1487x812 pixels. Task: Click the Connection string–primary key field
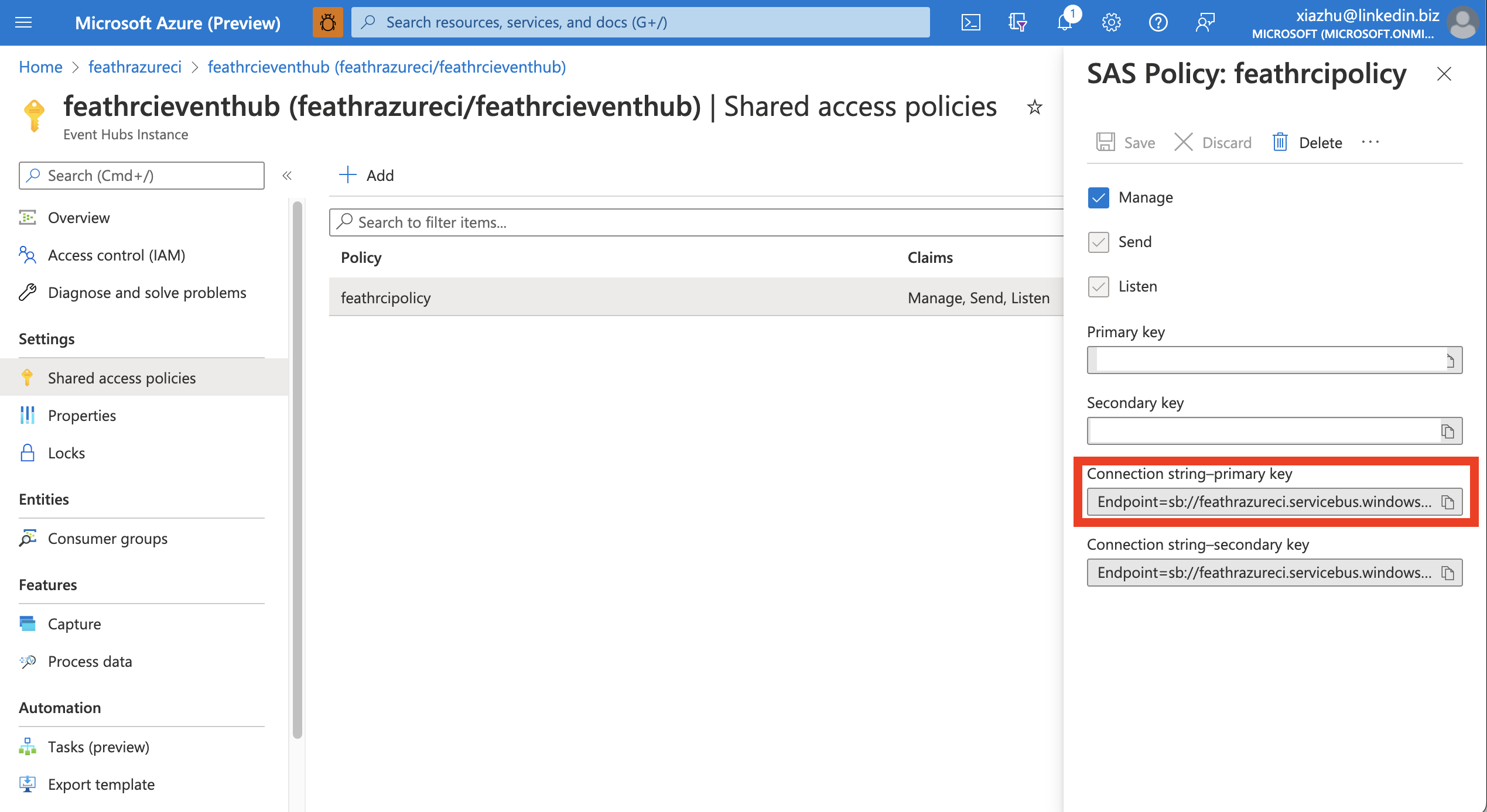(x=1274, y=502)
